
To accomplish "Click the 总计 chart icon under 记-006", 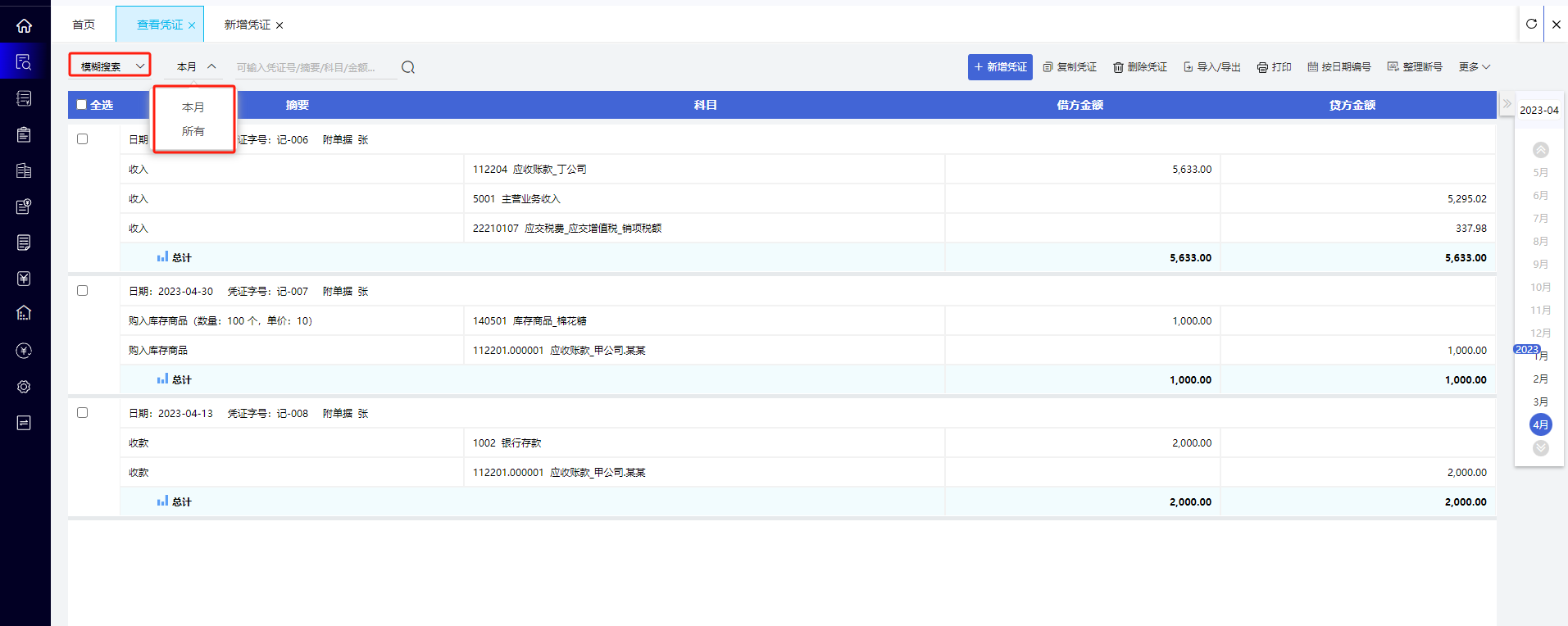I will pos(162,256).
